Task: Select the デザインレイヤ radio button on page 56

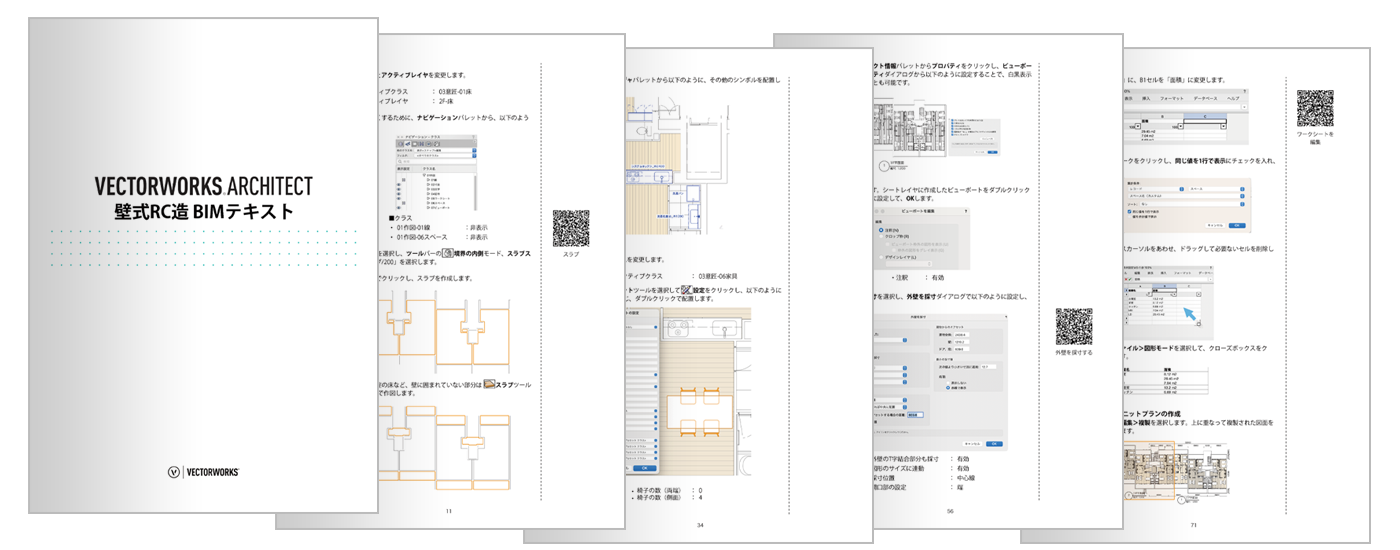Action: (x=879, y=258)
